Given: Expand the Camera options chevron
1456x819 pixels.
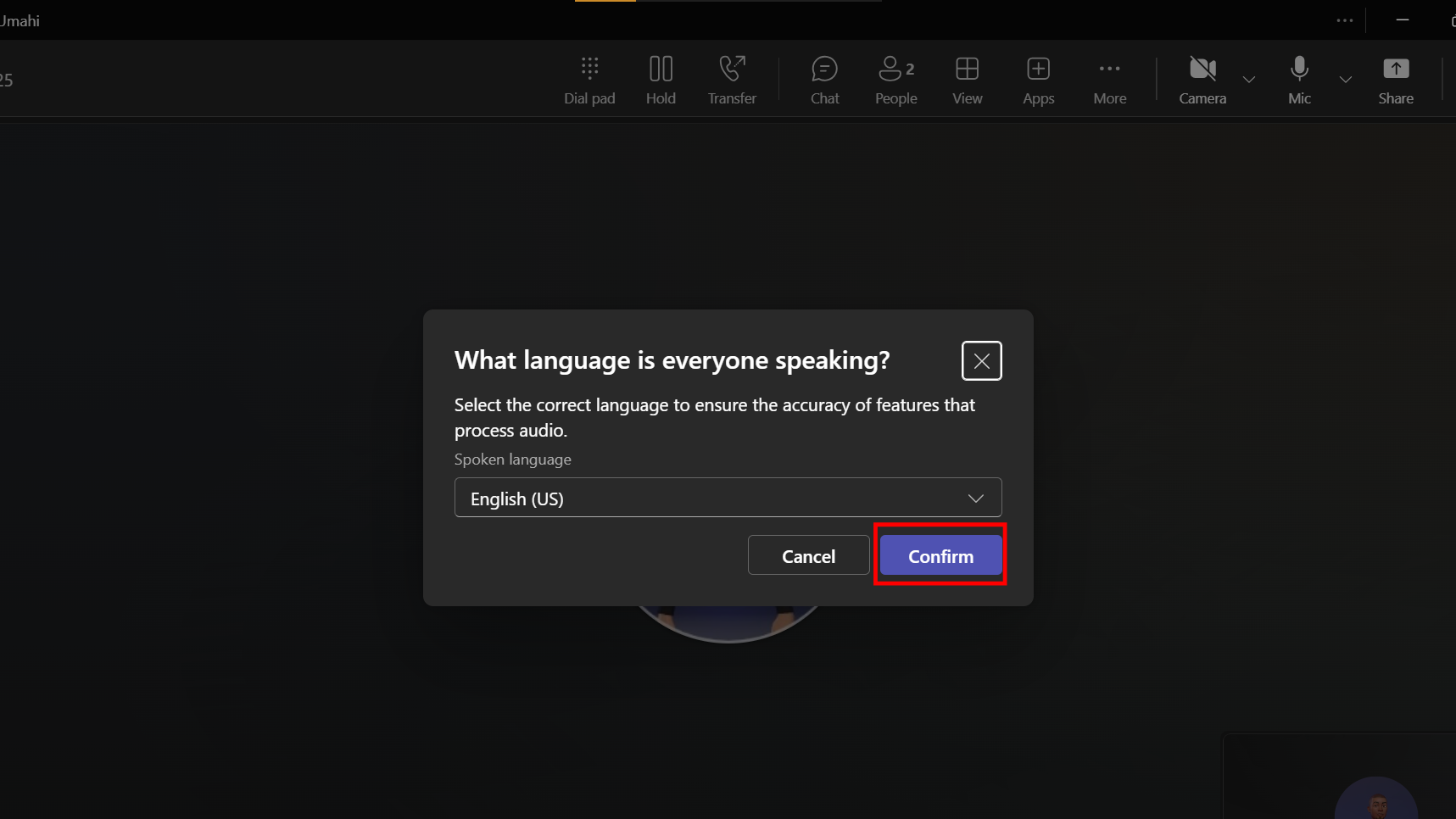Looking at the screenshot, I should tap(1248, 80).
